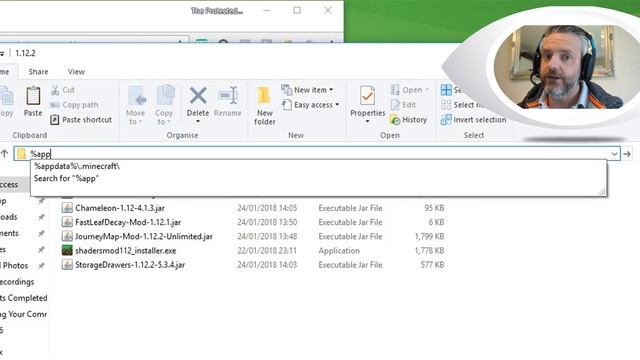The image size is (640, 360).
Task: Expand the Properties dropdown arrow
Action: coord(367,122)
